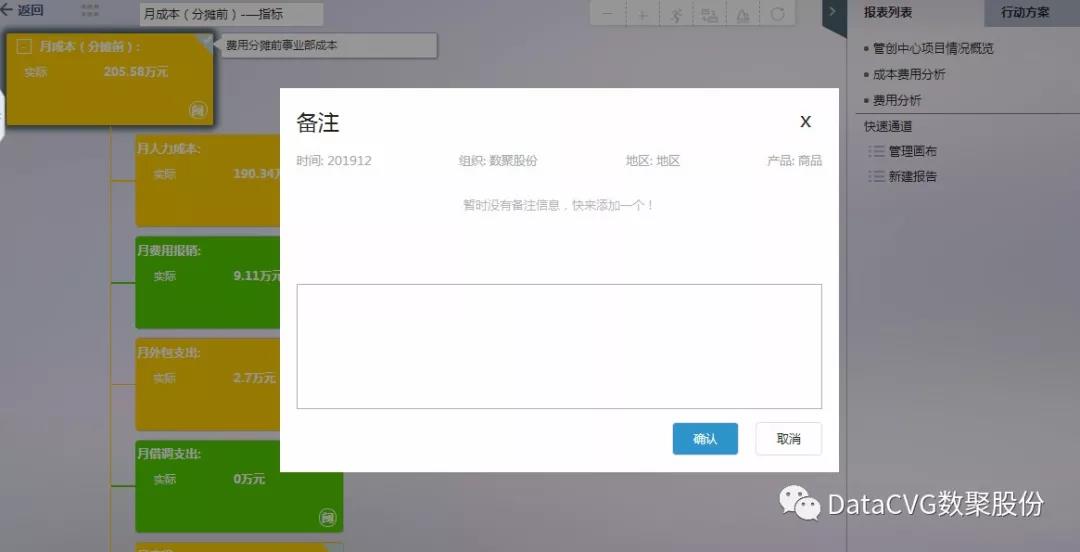Click into the remark text area

559,346
